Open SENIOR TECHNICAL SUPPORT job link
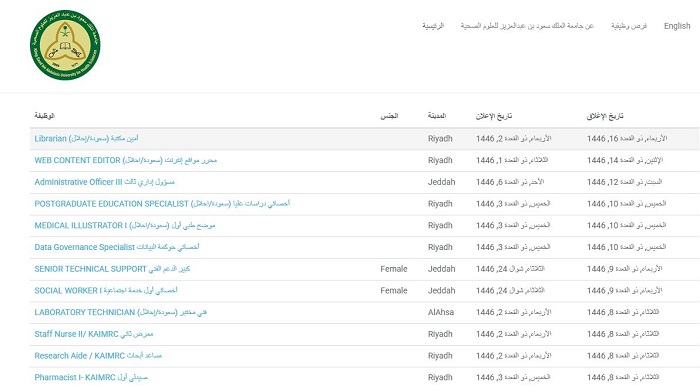The height and width of the screenshot is (392, 700). click(x=112, y=269)
